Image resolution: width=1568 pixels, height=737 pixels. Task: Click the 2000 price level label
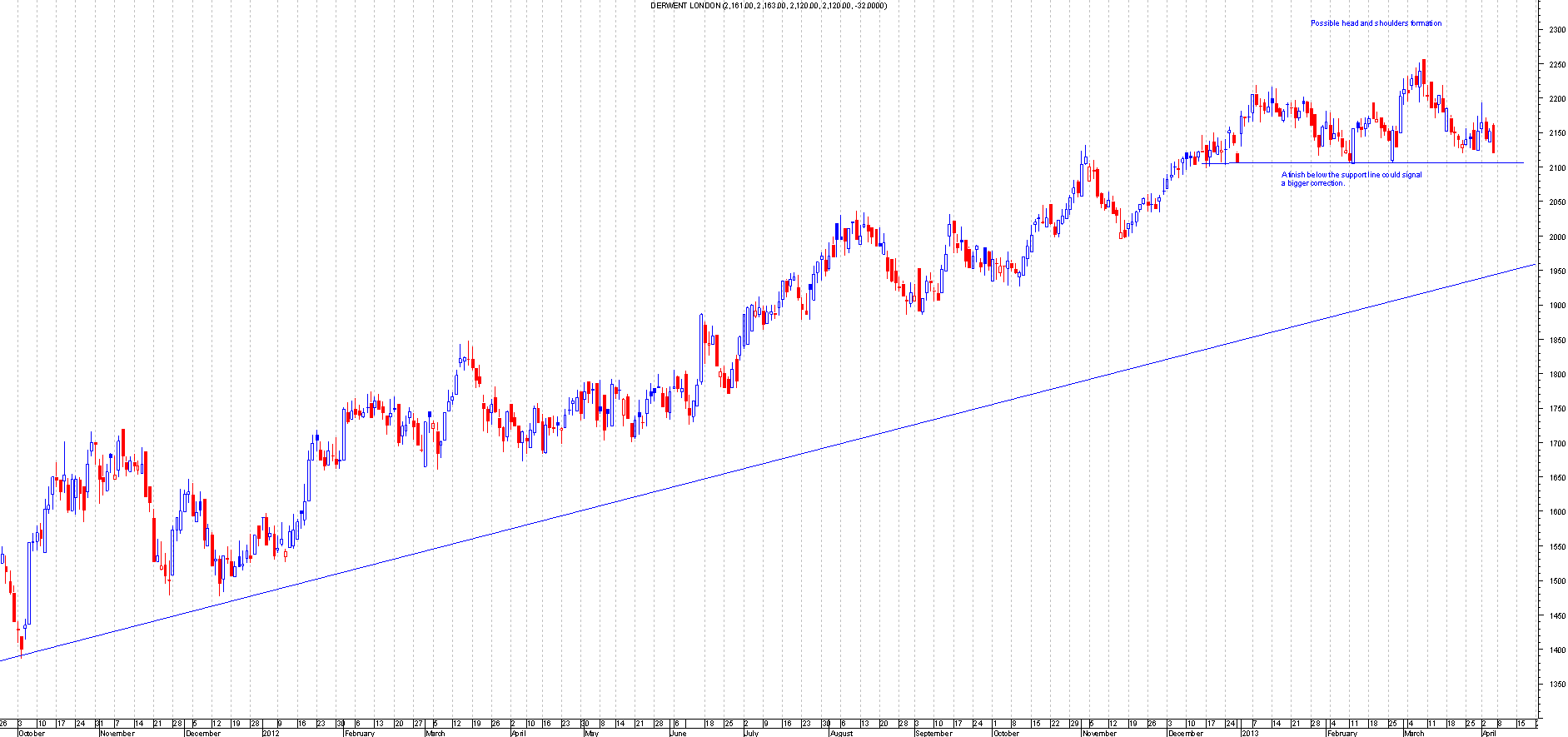point(1556,237)
